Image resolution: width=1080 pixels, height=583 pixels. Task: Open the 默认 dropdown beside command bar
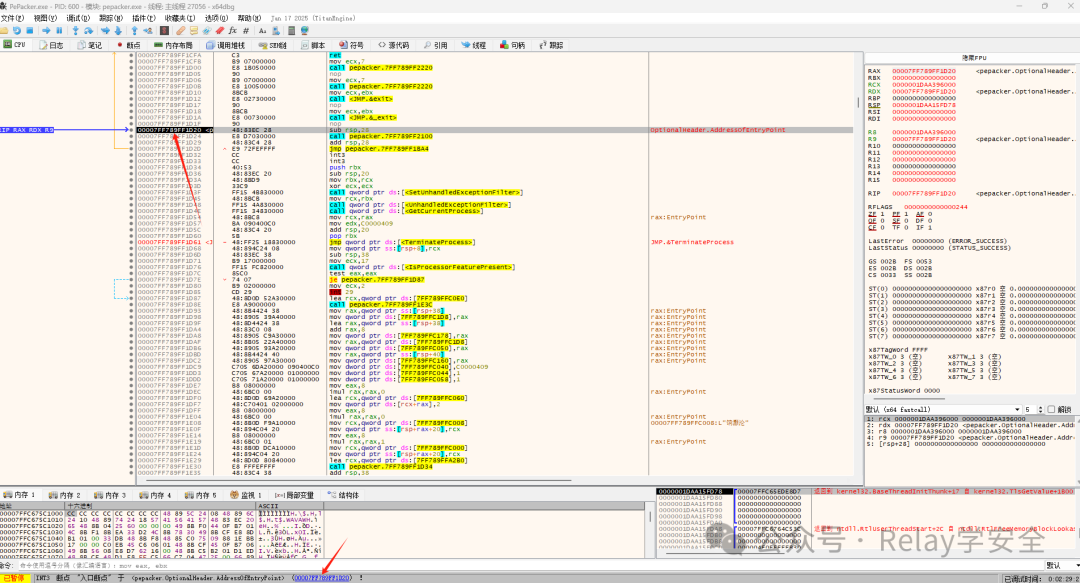pyautogui.click(x=1061, y=565)
